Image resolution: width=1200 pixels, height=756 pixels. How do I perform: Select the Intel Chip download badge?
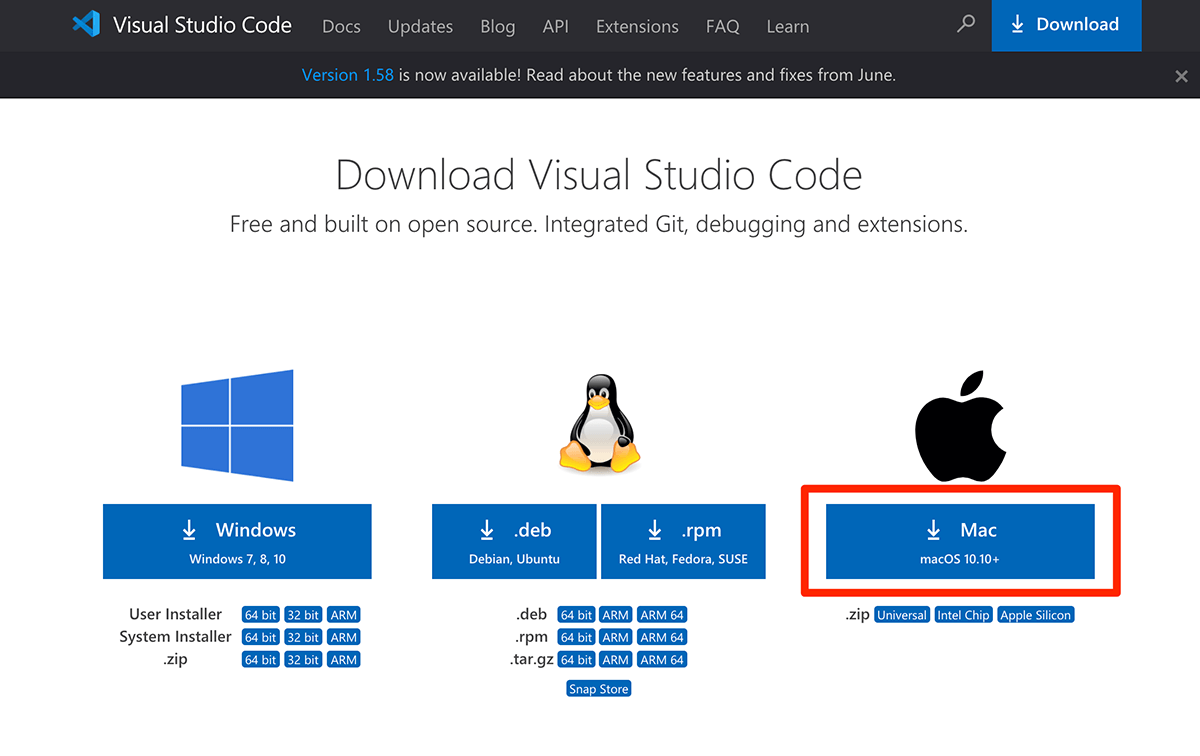[x=963, y=614]
